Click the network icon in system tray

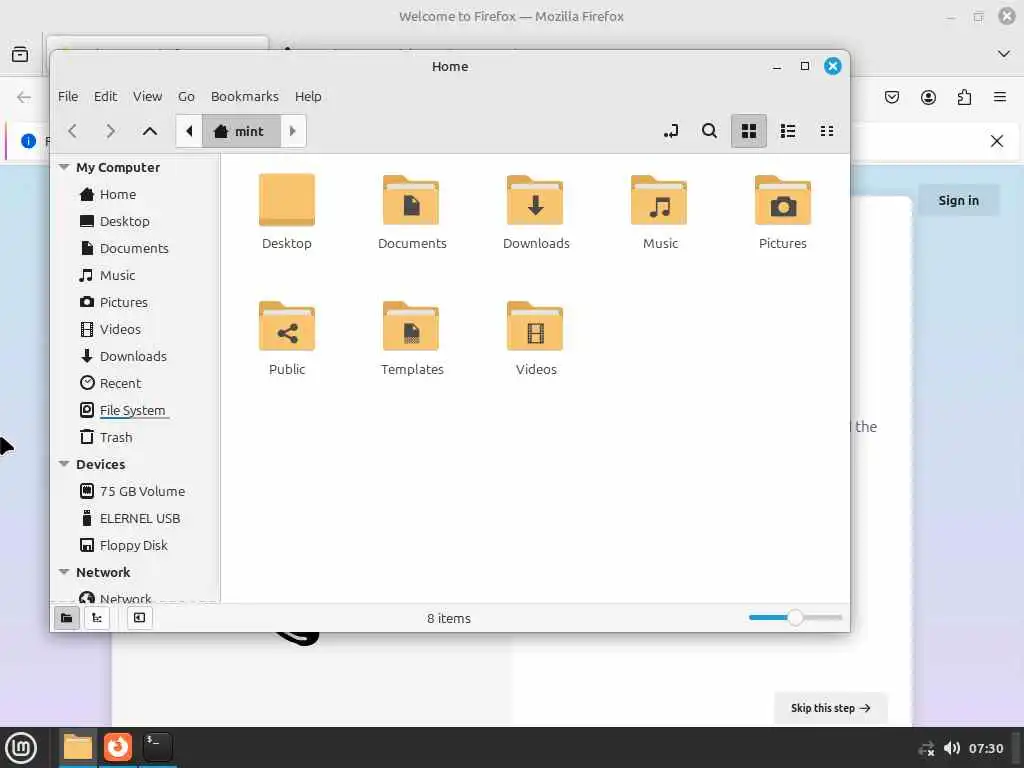[927, 748]
